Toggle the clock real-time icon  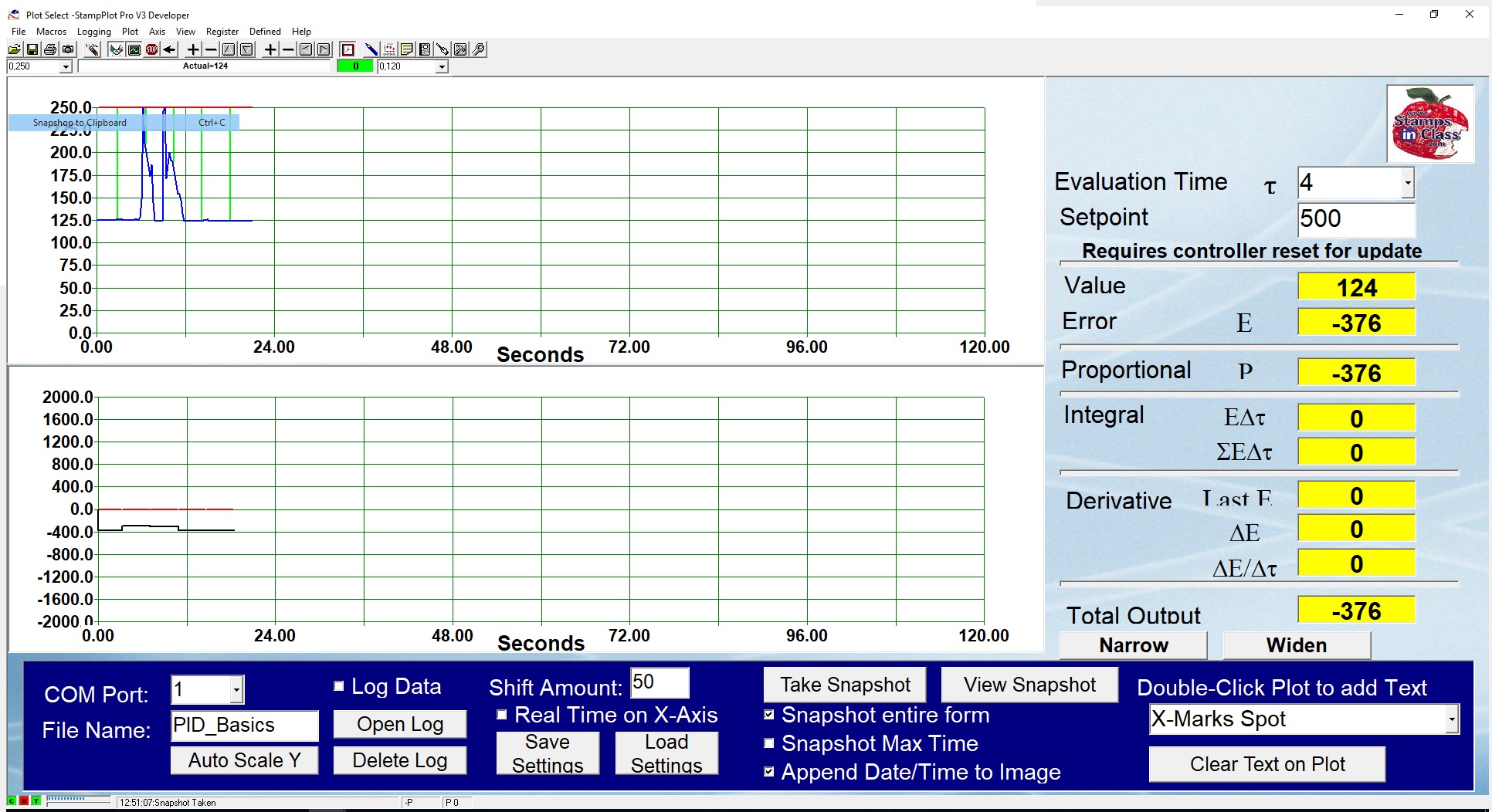click(348, 49)
